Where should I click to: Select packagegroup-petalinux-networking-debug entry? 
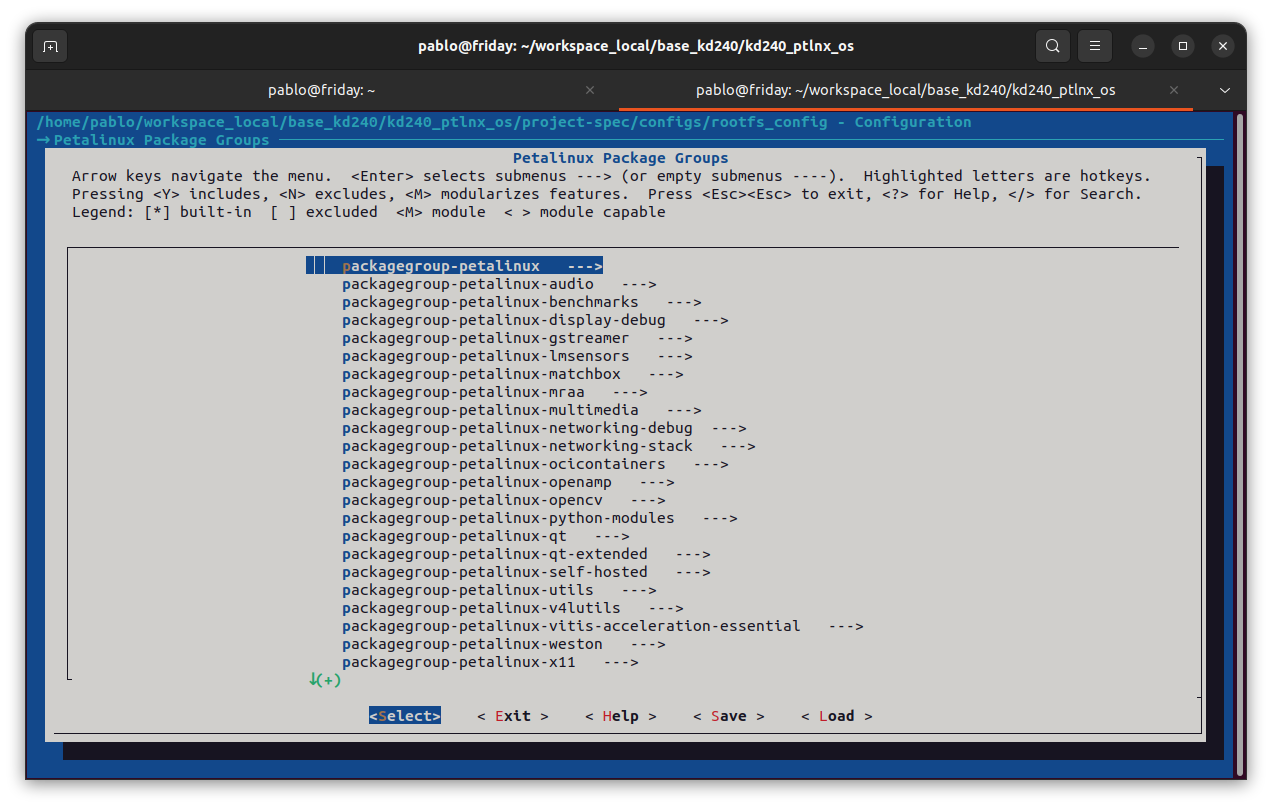click(x=544, y=428)
